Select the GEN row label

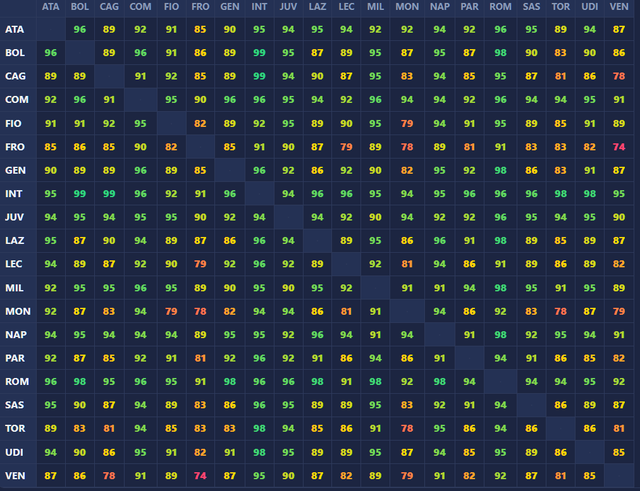18,170
